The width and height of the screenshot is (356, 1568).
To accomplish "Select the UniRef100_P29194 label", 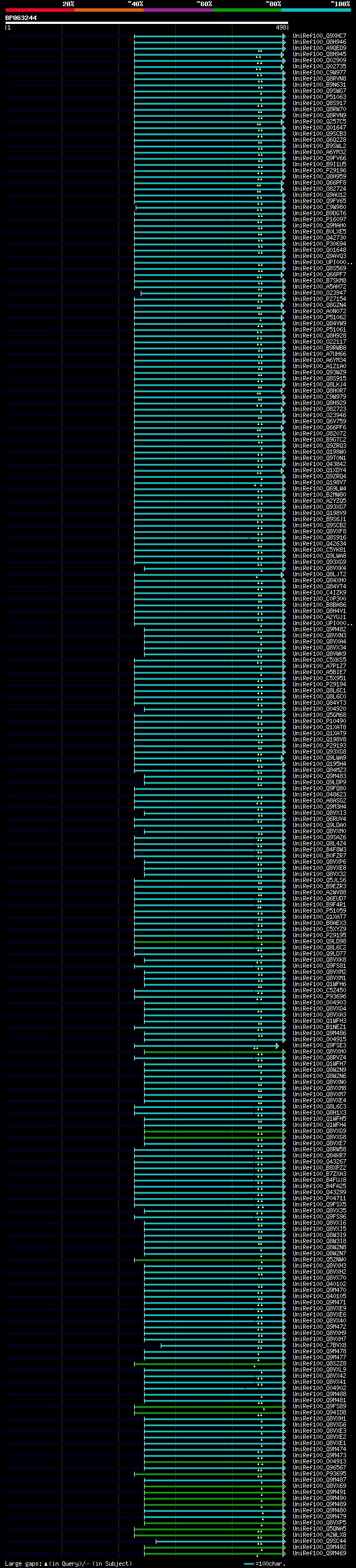I will tap(319, 684).
